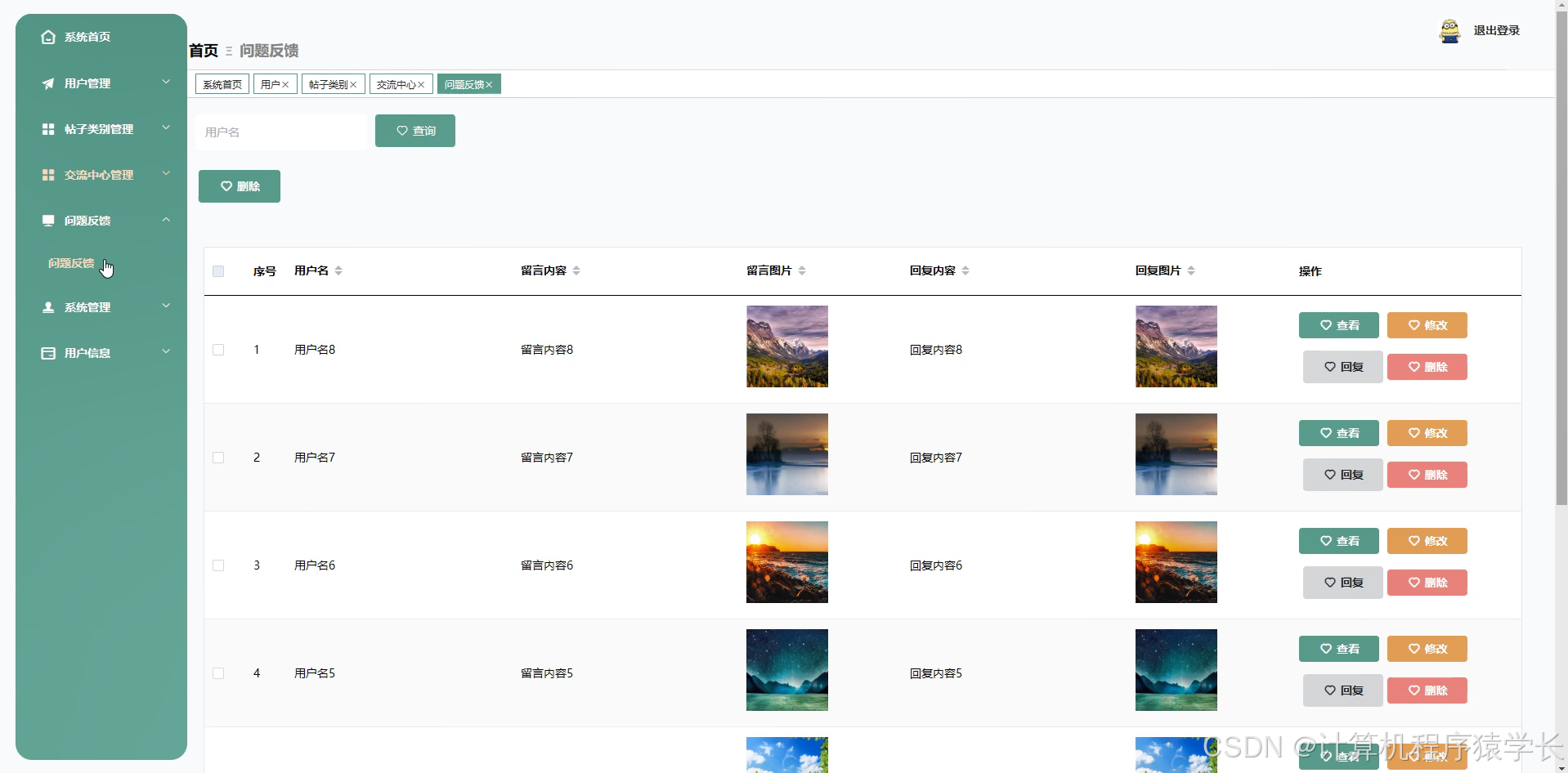Check the row checkbox for 用户名8
Screen dimensions: 1568x773
(x=218, y=350)
